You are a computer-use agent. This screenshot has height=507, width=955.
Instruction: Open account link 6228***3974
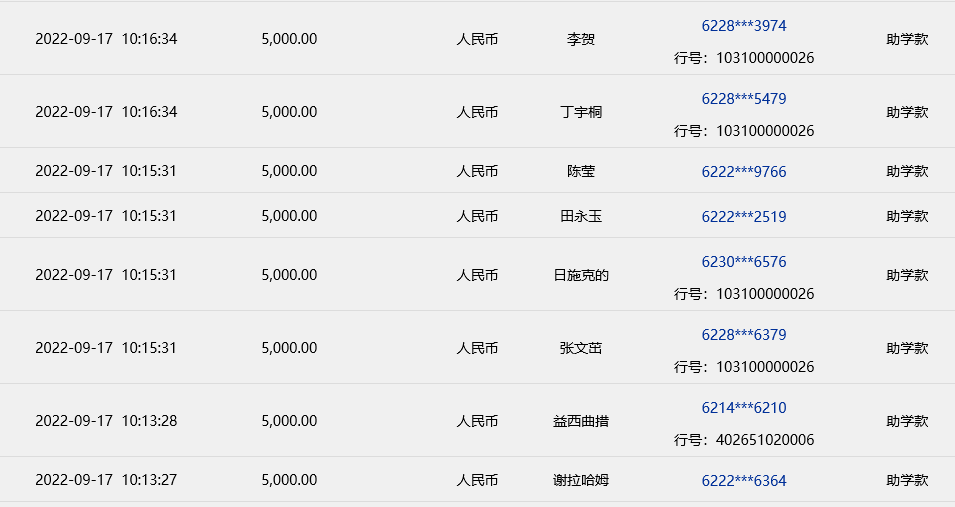[744, 26]
